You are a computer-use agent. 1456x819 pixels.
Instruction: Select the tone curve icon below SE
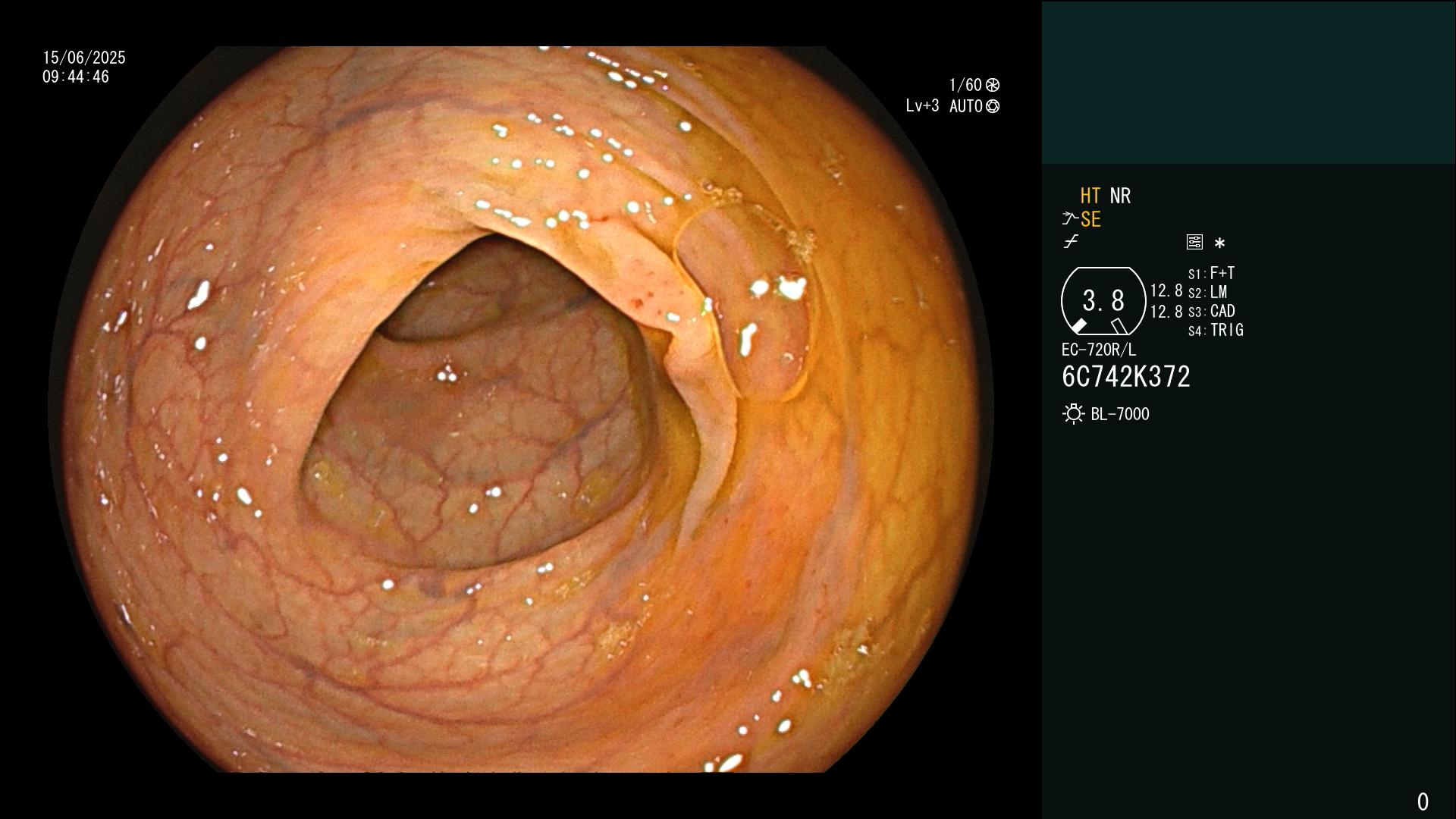(x=1071, y=242)
